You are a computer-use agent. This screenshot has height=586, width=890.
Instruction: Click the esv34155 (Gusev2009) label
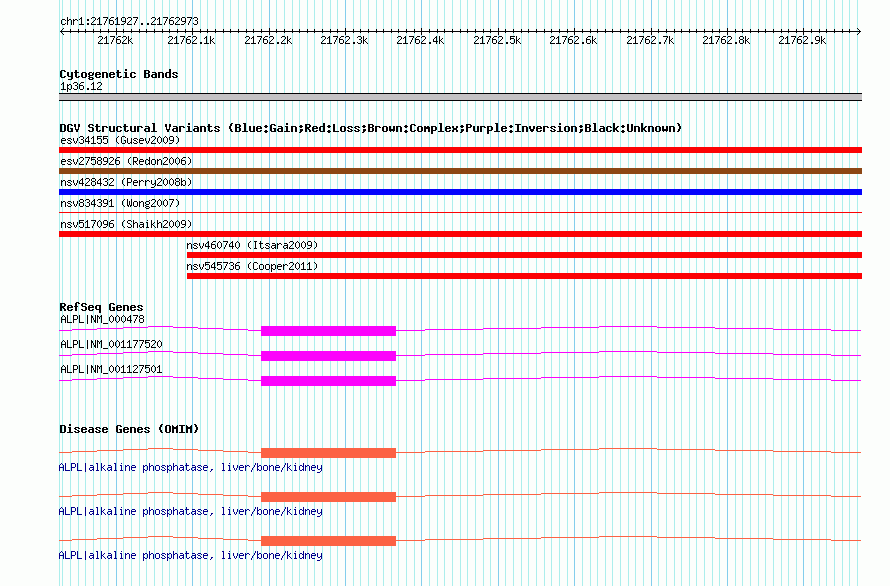click(120, 140)
